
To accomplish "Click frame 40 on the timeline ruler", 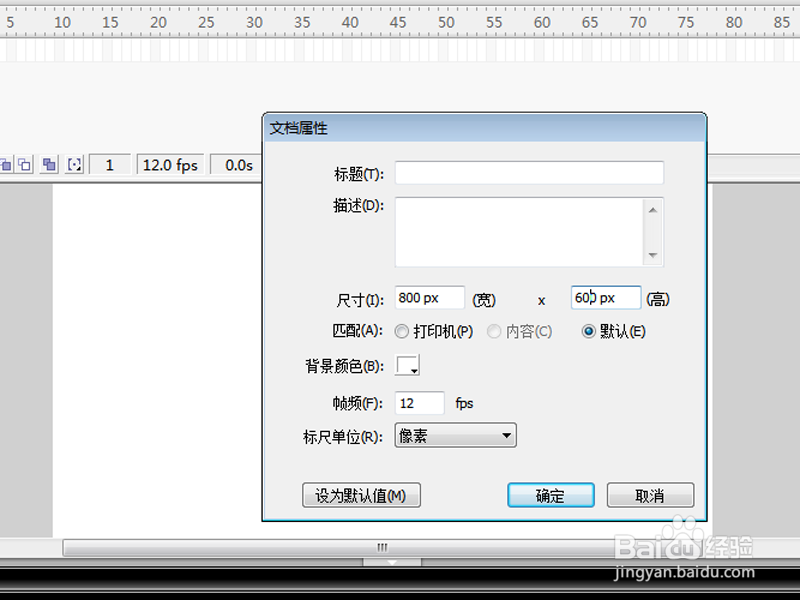I will (x=350, y=22).
